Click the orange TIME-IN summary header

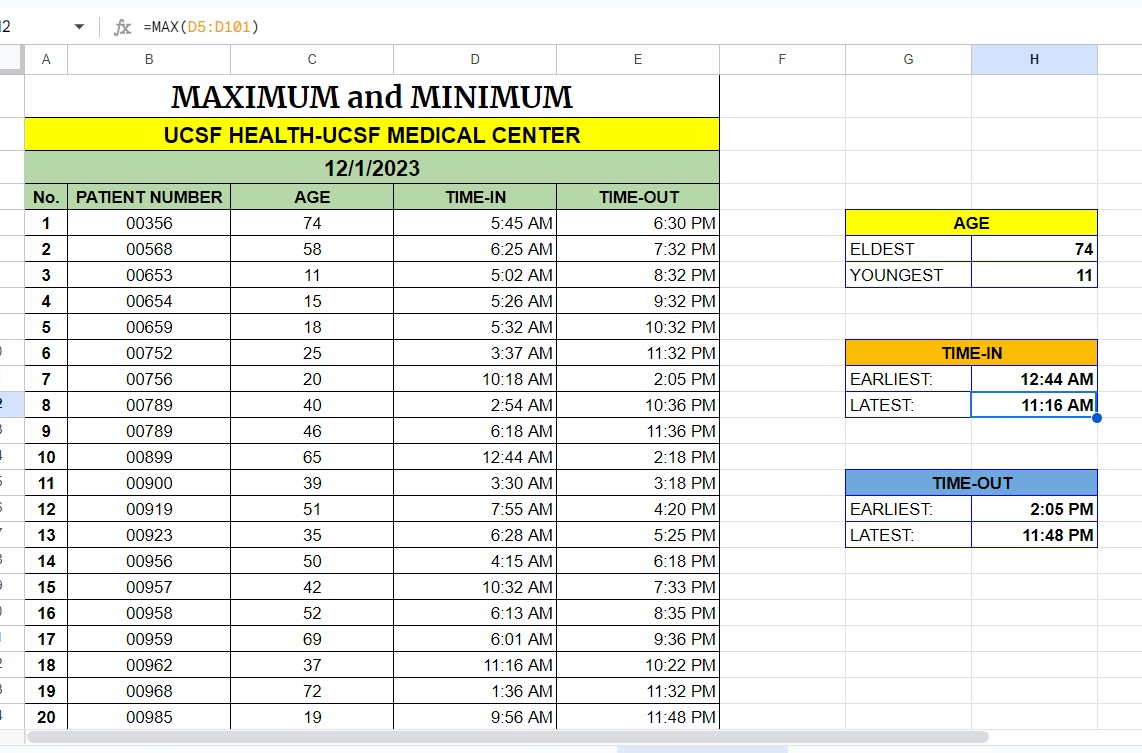tap(972, 353)
